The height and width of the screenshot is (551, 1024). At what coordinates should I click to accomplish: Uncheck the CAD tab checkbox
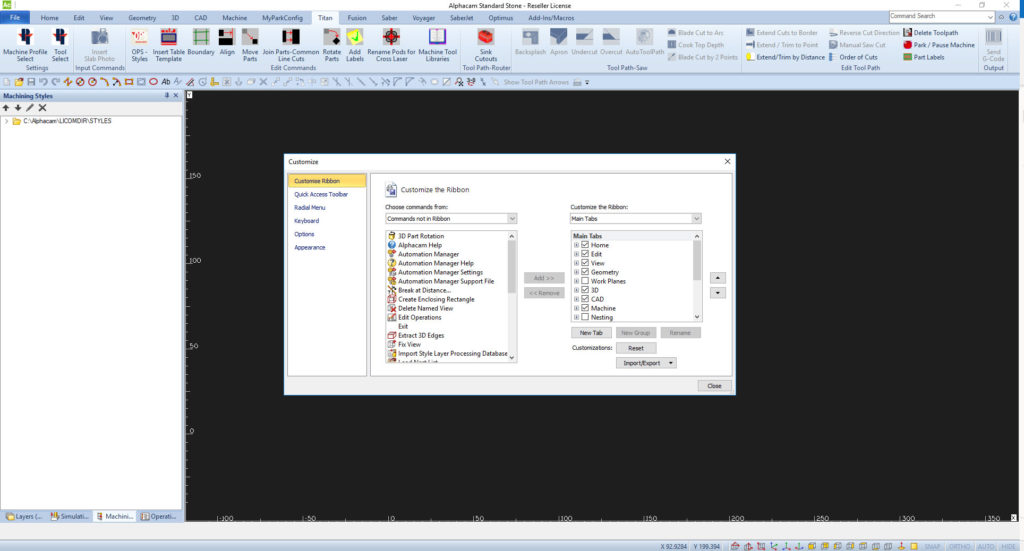[585, 299]
